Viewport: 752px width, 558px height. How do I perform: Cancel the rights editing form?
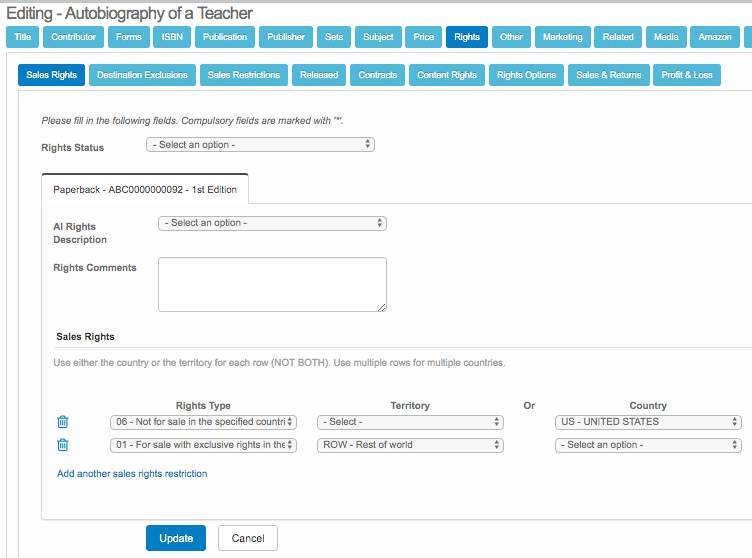[248, 538]
